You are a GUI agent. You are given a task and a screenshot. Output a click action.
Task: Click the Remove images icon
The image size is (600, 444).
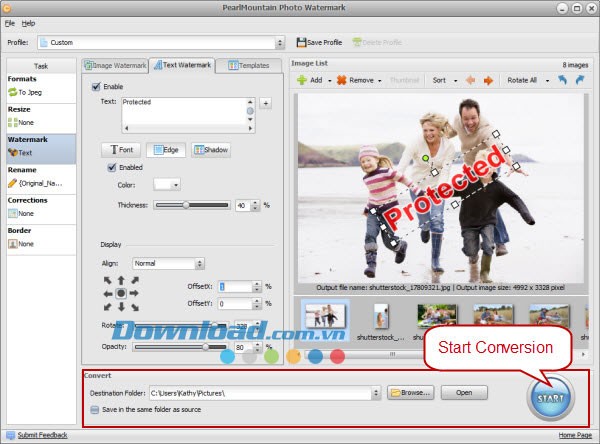[342, 80]
